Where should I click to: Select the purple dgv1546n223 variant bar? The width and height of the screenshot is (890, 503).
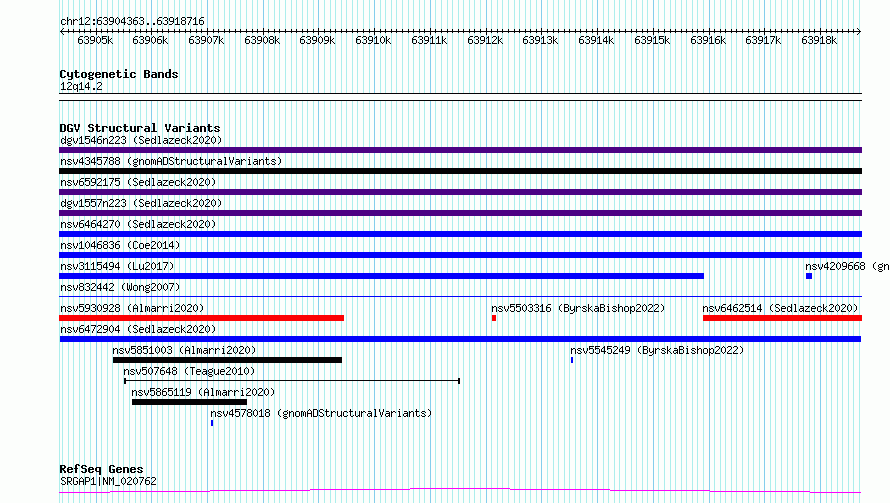(460, 150)
